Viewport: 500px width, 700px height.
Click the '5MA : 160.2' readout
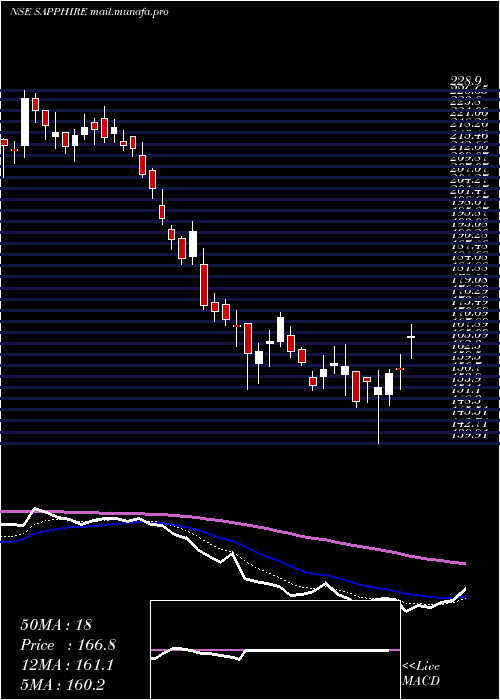(62, 684)
